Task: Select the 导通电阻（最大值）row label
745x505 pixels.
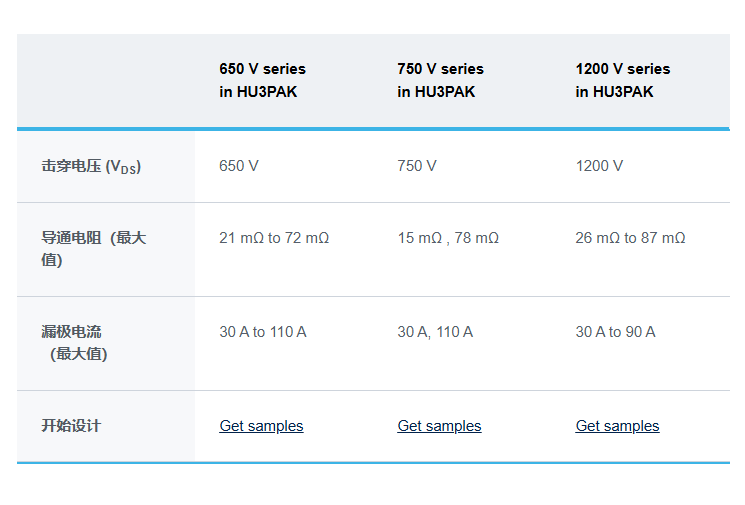Action: point(93,249)
